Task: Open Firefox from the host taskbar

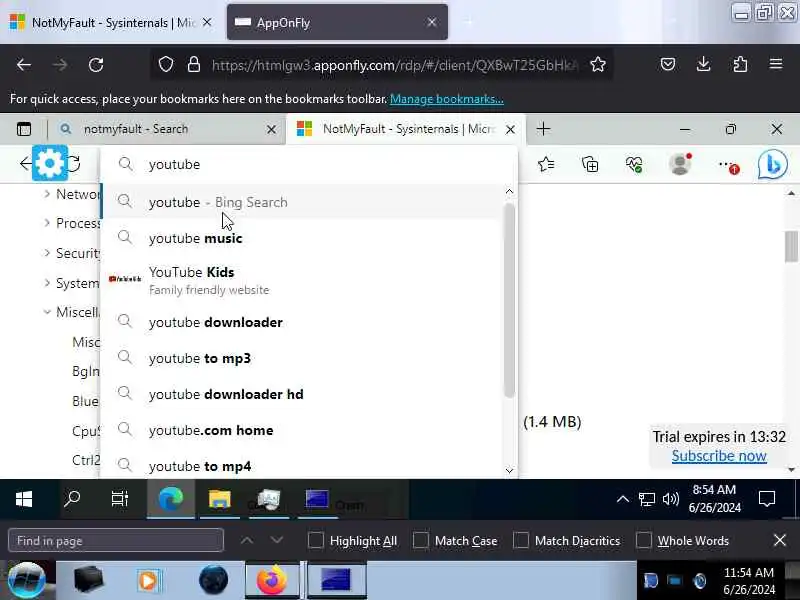Action: coord(271,580)
